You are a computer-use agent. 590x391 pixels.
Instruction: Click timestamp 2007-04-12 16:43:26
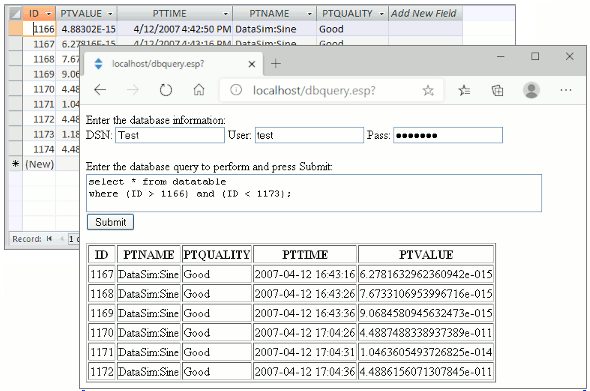(305, 294)
